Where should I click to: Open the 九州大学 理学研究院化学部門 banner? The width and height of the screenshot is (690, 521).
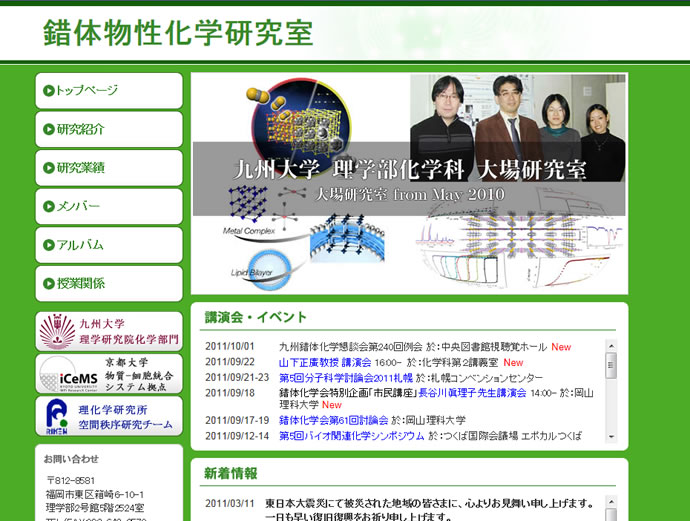tap(109, 331)
